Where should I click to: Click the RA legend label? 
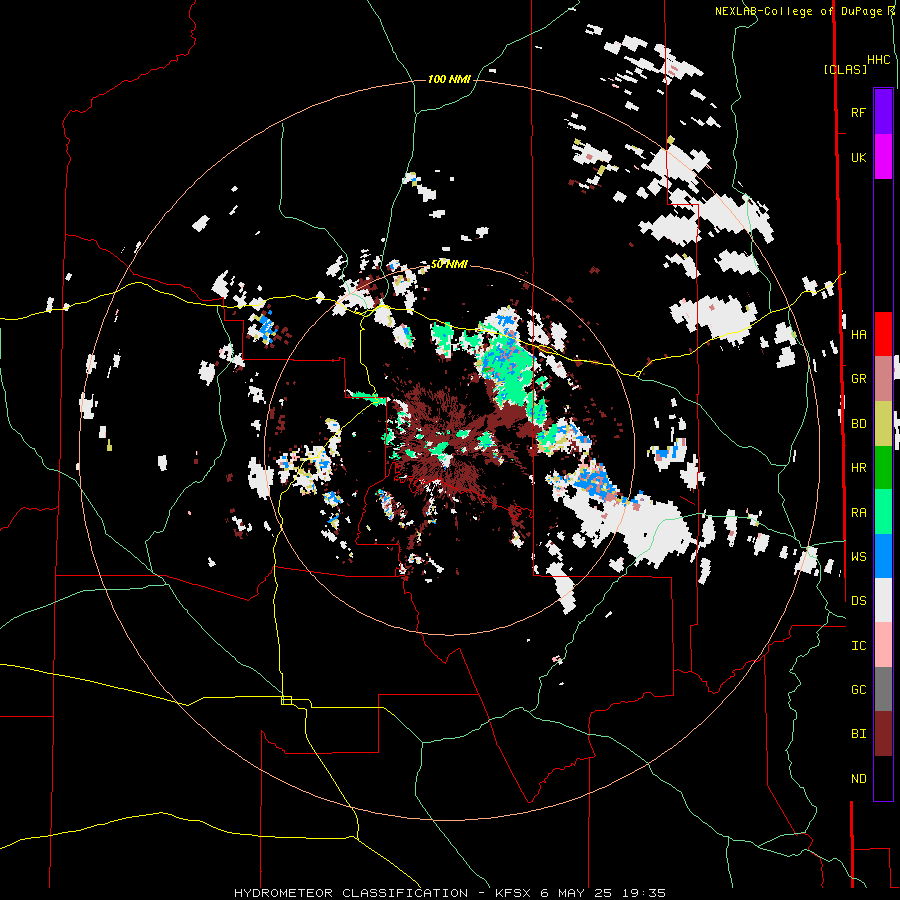[858, 513]
